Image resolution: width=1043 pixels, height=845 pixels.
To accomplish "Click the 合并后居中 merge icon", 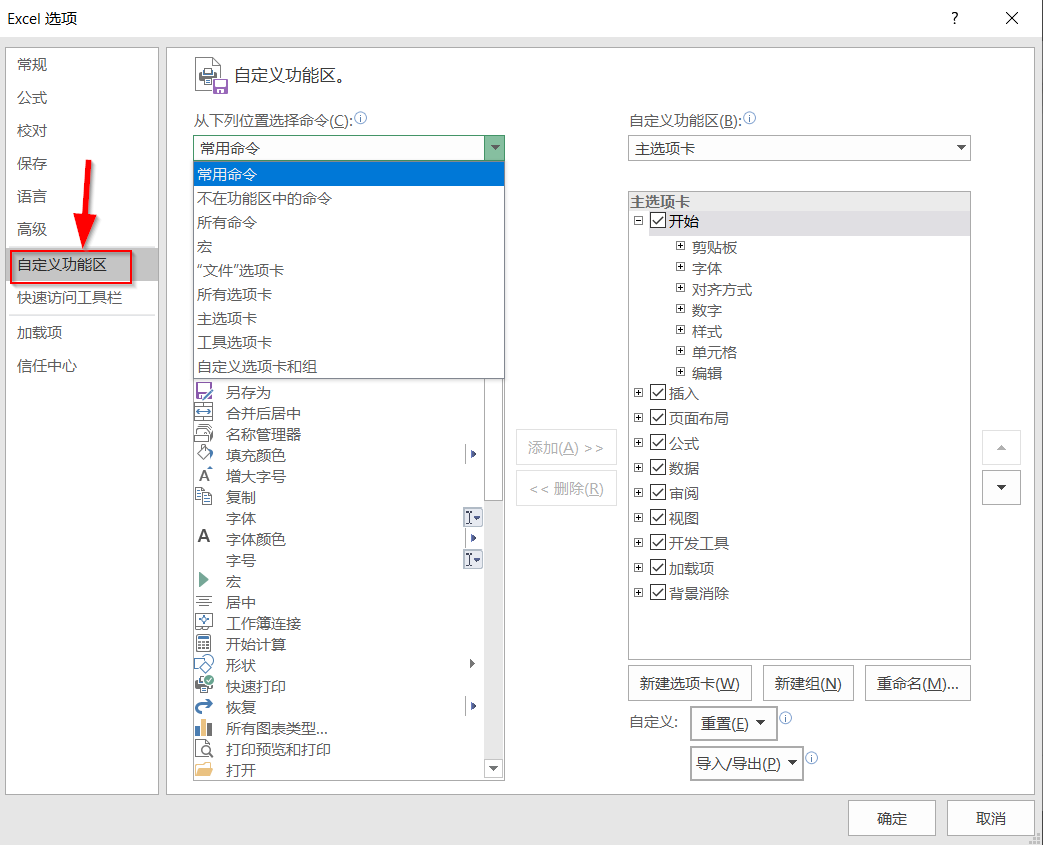I will pos(204,413).
